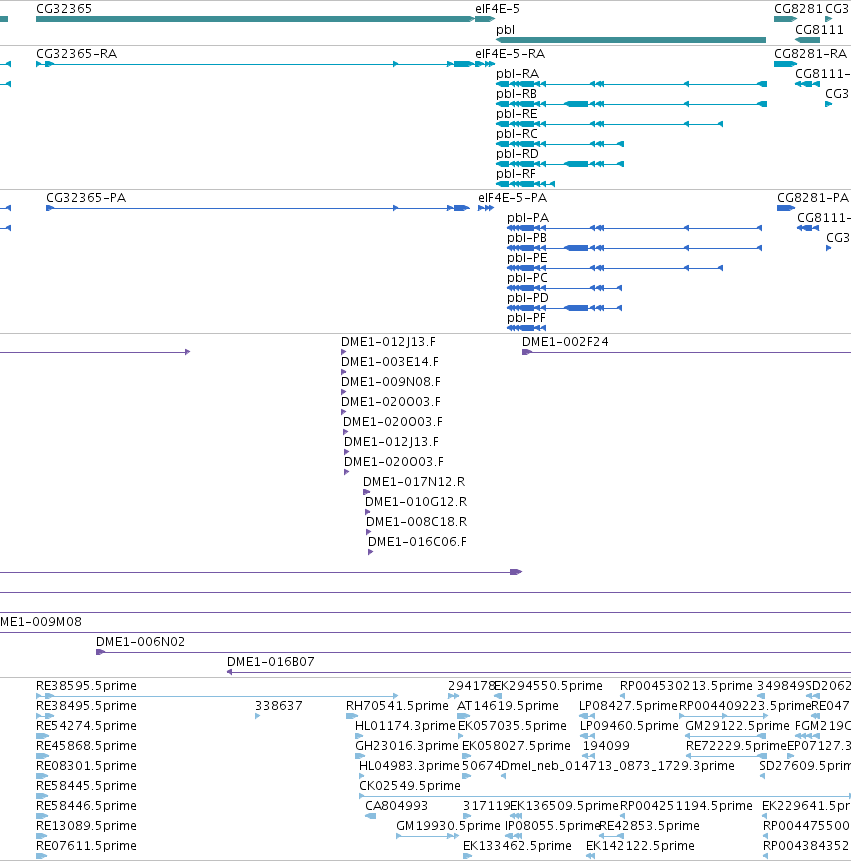This screenshot has width=851, height=861.
Task: Select the pbl-RB transcript label
Action: pos(516,94)
